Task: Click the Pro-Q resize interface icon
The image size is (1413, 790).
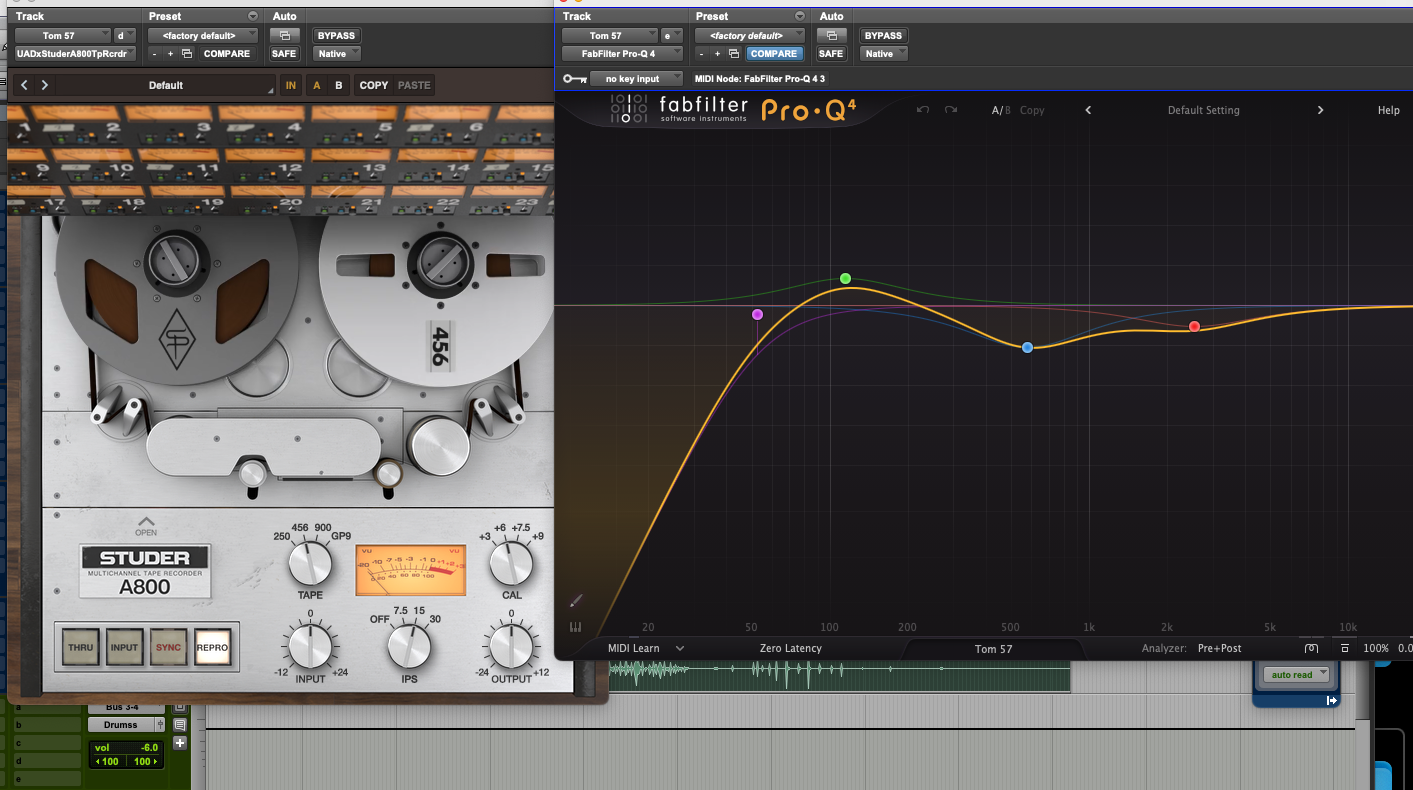Action: (1345, 649)
